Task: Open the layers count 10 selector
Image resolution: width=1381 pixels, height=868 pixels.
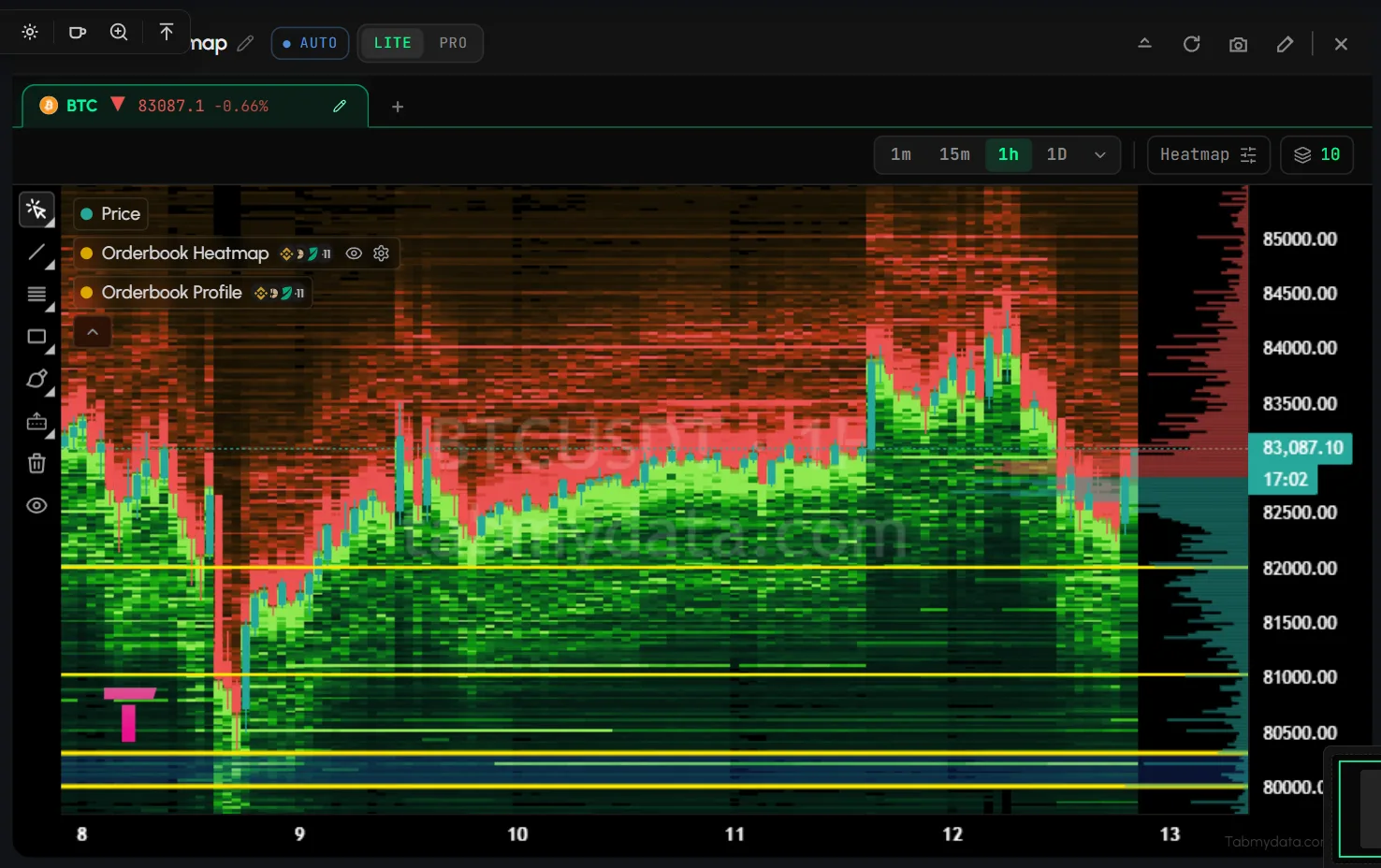Action: click(x=1316, y=154)
